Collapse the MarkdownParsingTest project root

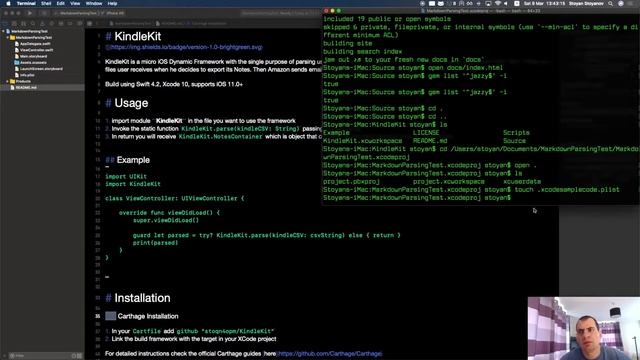[x=4, y=31]
